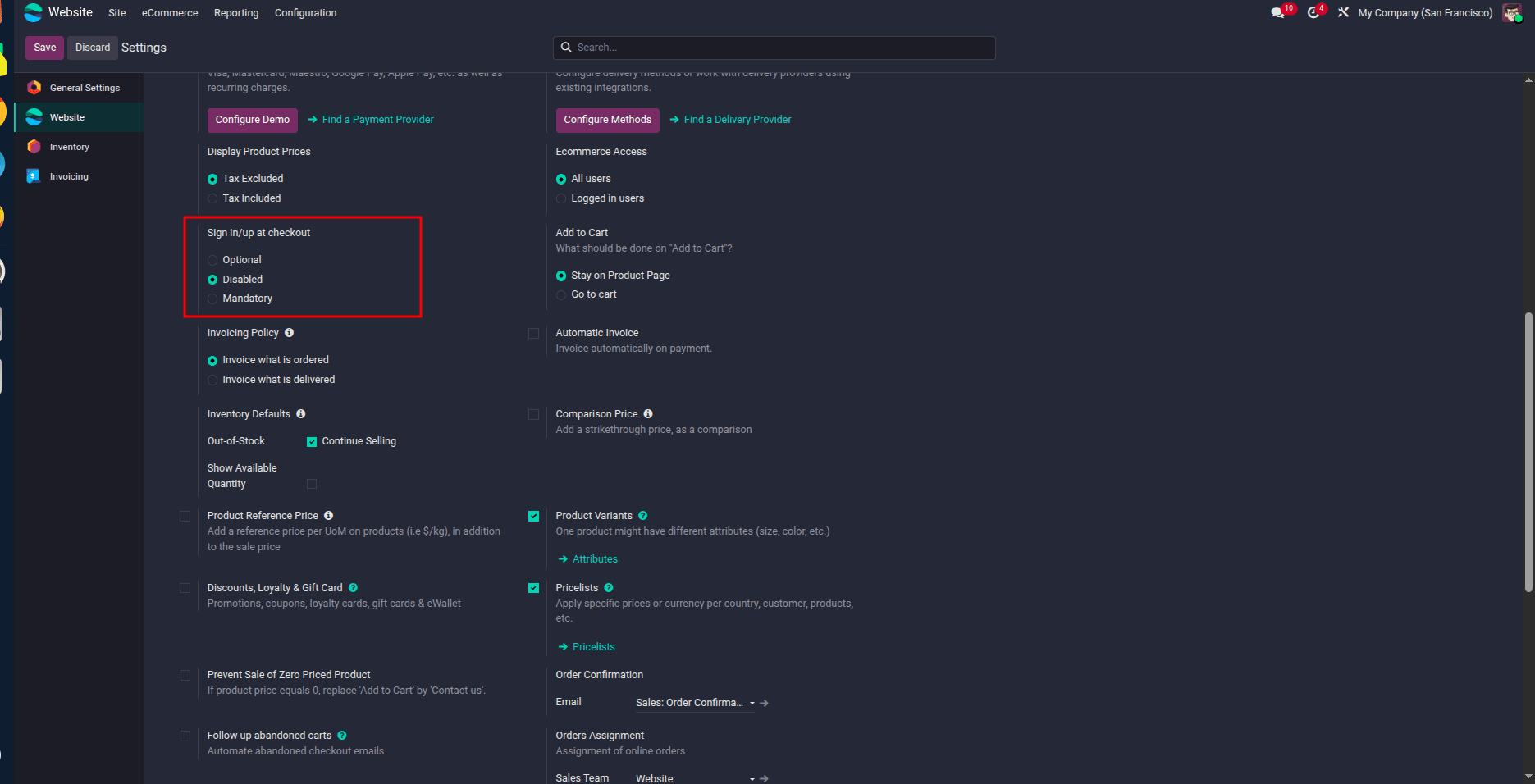Click My Company (San Francisco) switcher

(1425, 13)
